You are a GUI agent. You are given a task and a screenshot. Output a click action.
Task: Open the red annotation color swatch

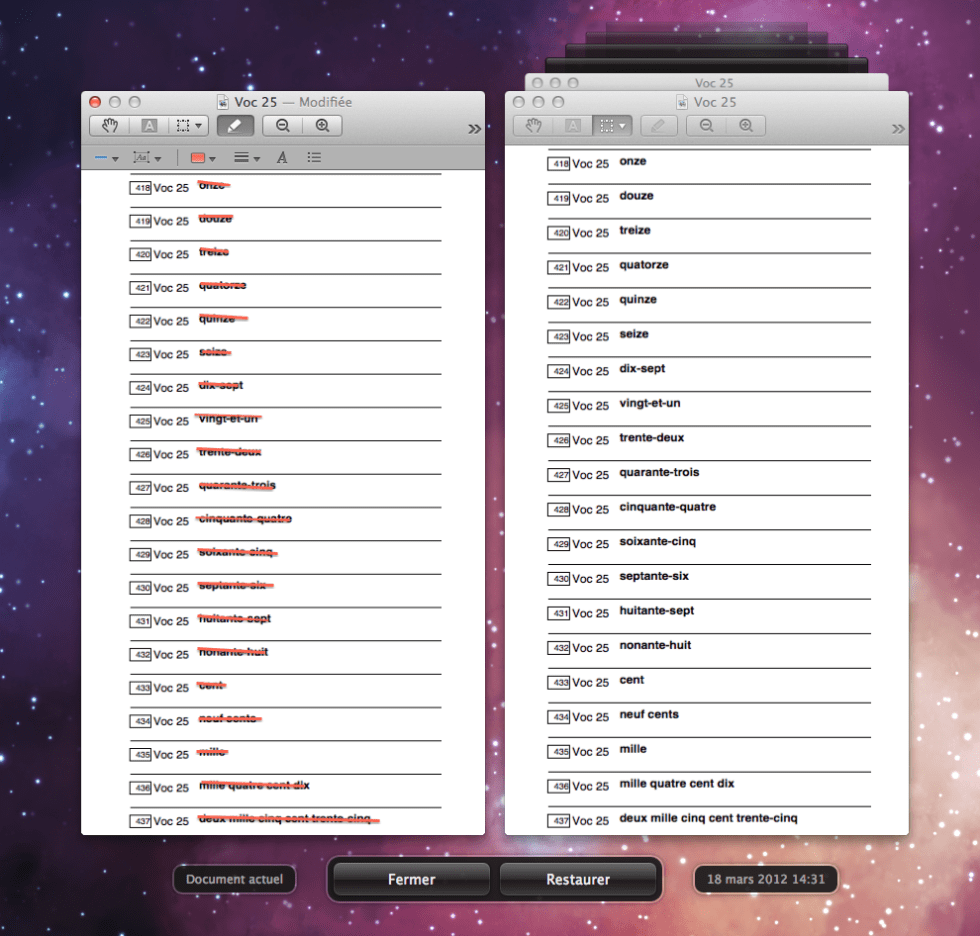[203, 158]
